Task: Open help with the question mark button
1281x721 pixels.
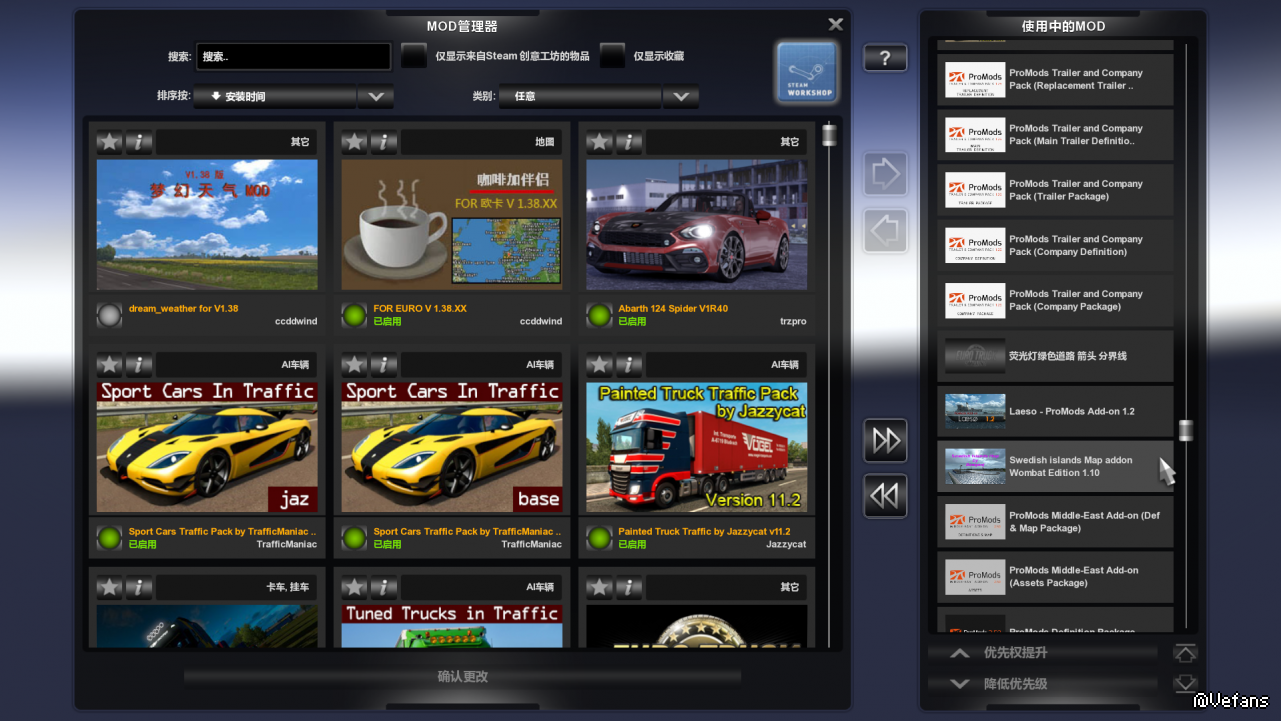Action: (x=885, y=58)
